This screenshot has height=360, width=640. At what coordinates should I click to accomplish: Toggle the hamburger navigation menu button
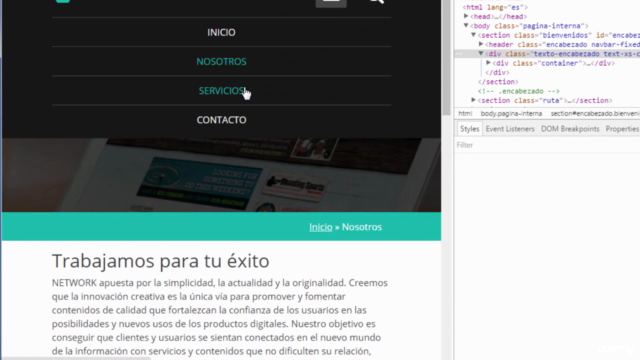[331, 2]
